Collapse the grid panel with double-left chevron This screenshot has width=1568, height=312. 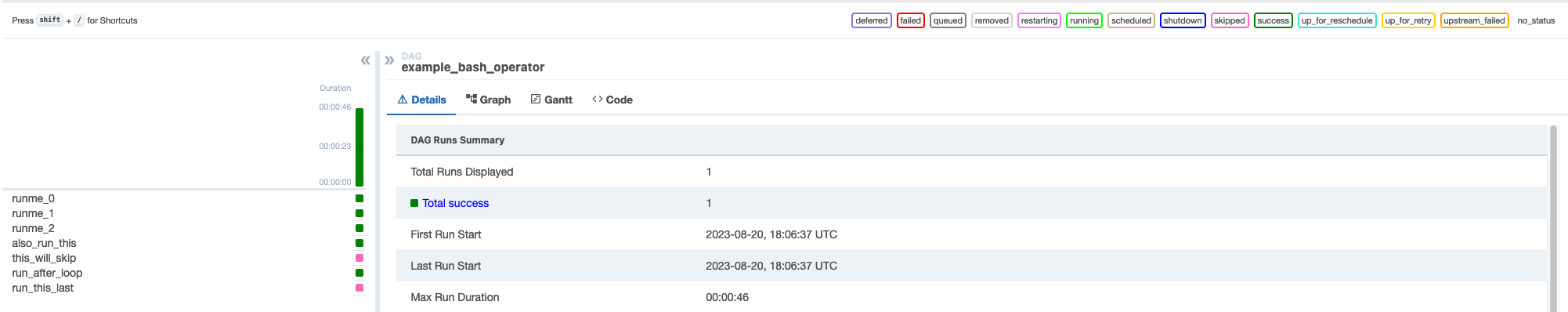[365, 60]
